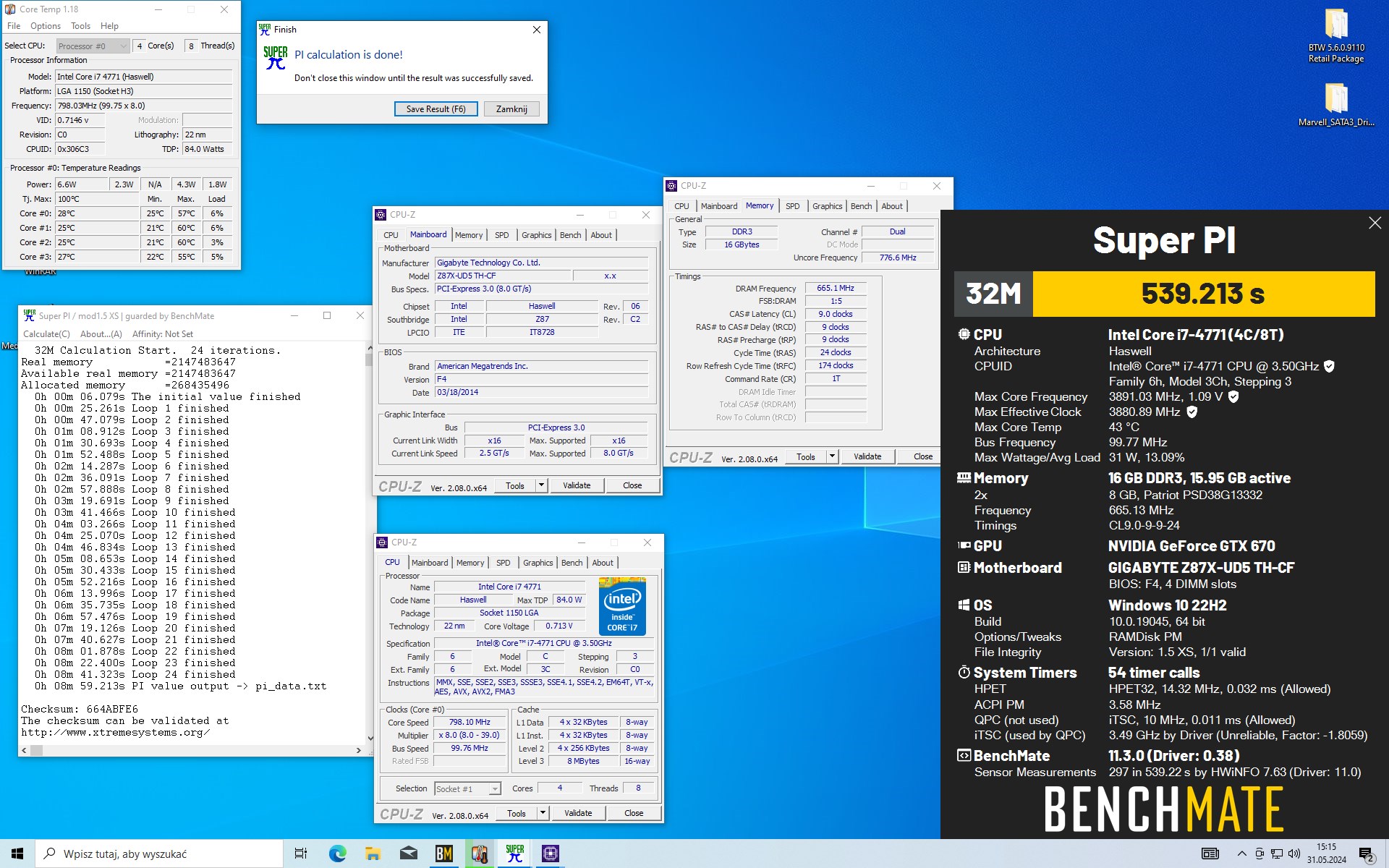Screen dimensions: 1389x868
Task: Open the notification center
Action: 1367,854
